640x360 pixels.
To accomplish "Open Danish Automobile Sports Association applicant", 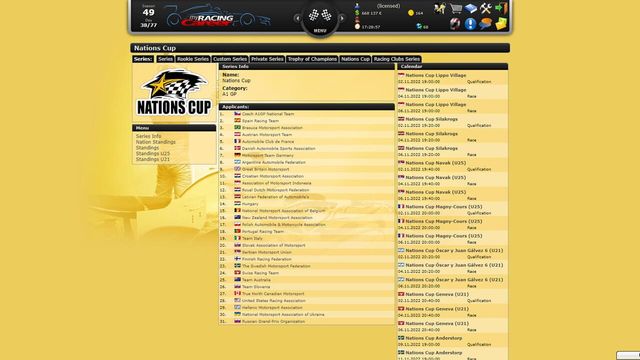I will 278,149.
